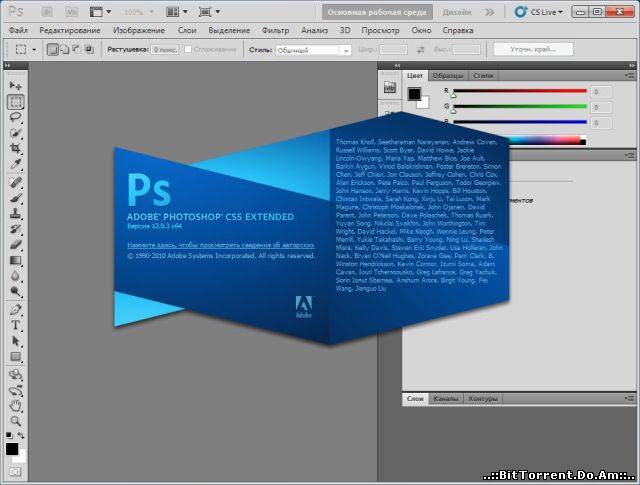Select the Crop tool
This screenshot has height=485, width=640.
tap(16, 148)
